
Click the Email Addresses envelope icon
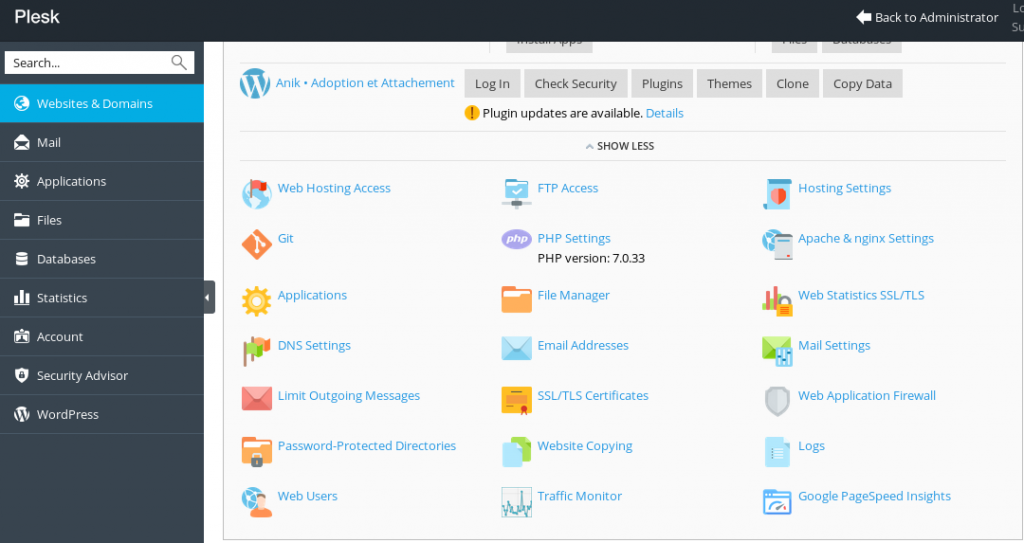[x=517, y=348]
